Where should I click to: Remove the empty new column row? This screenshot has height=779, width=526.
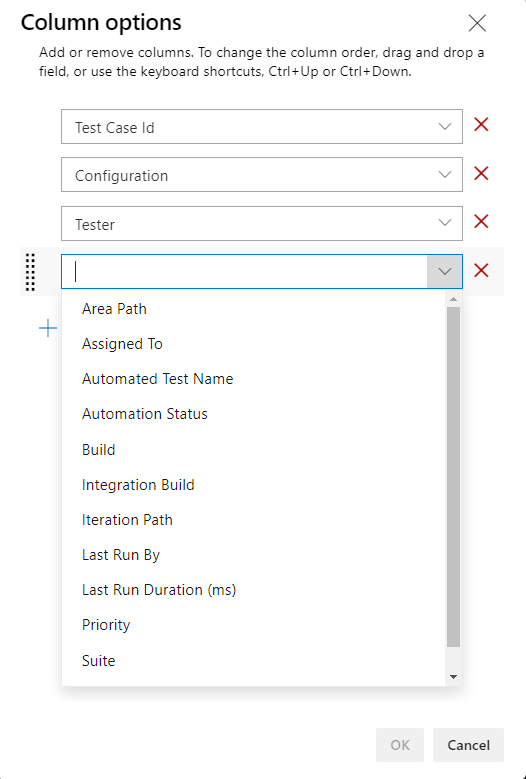click(481, 271)
